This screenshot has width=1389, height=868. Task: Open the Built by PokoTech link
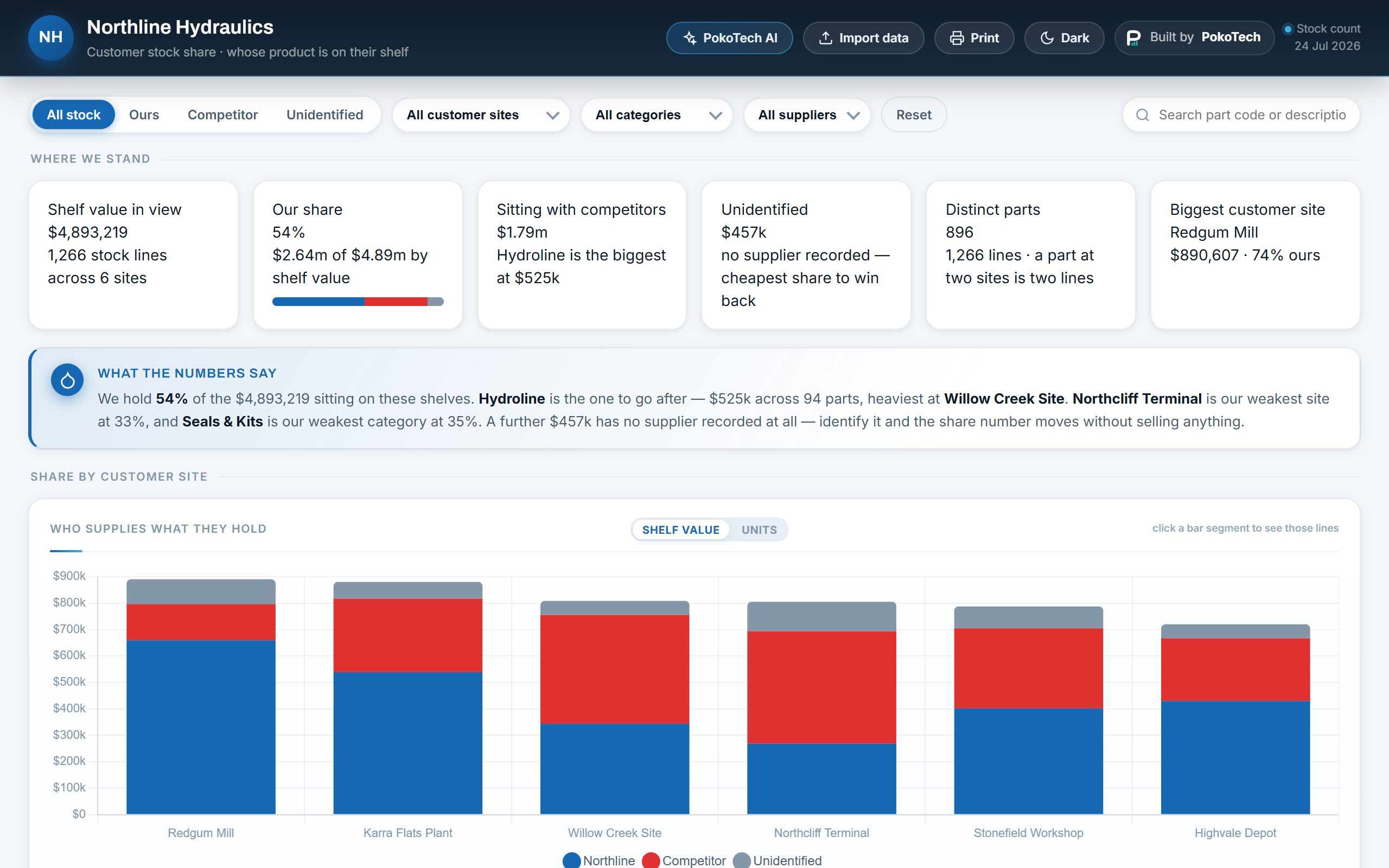tap(1194, 38)
